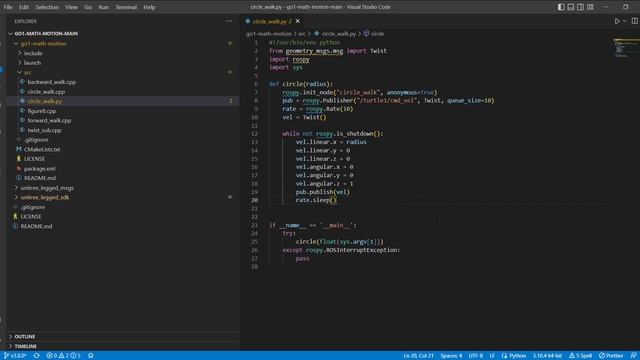Open the Selection menu
The height and width of the screenshot is (360, 640).
pyautogui.click(x=47, y=7)
